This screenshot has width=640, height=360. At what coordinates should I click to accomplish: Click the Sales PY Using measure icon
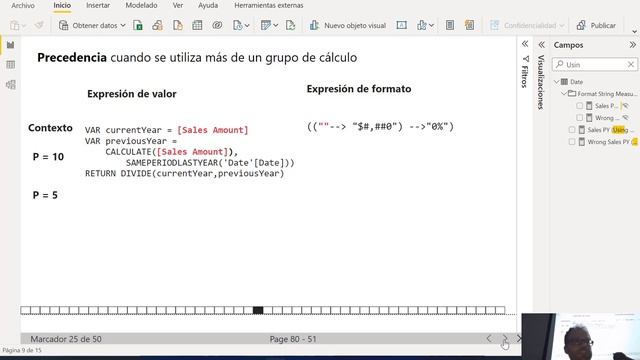coord(582,130)
